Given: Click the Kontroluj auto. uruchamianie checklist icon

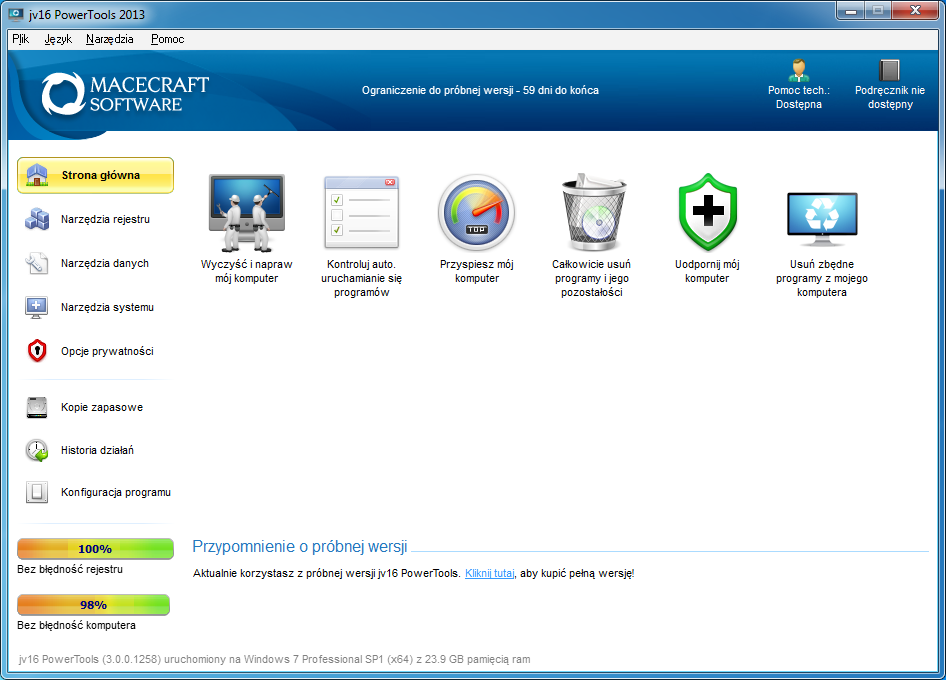Looking at the screenshot, I should pos(361,213).
